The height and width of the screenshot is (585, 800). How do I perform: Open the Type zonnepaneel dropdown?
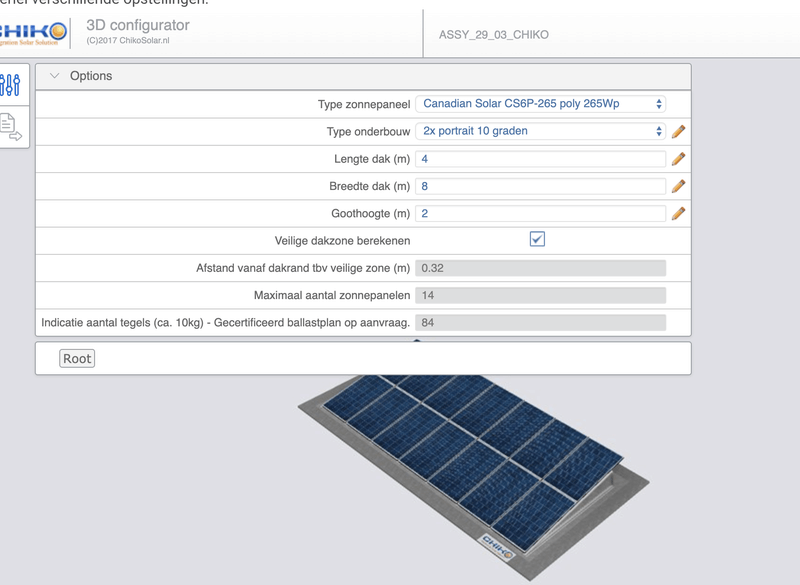540,104
